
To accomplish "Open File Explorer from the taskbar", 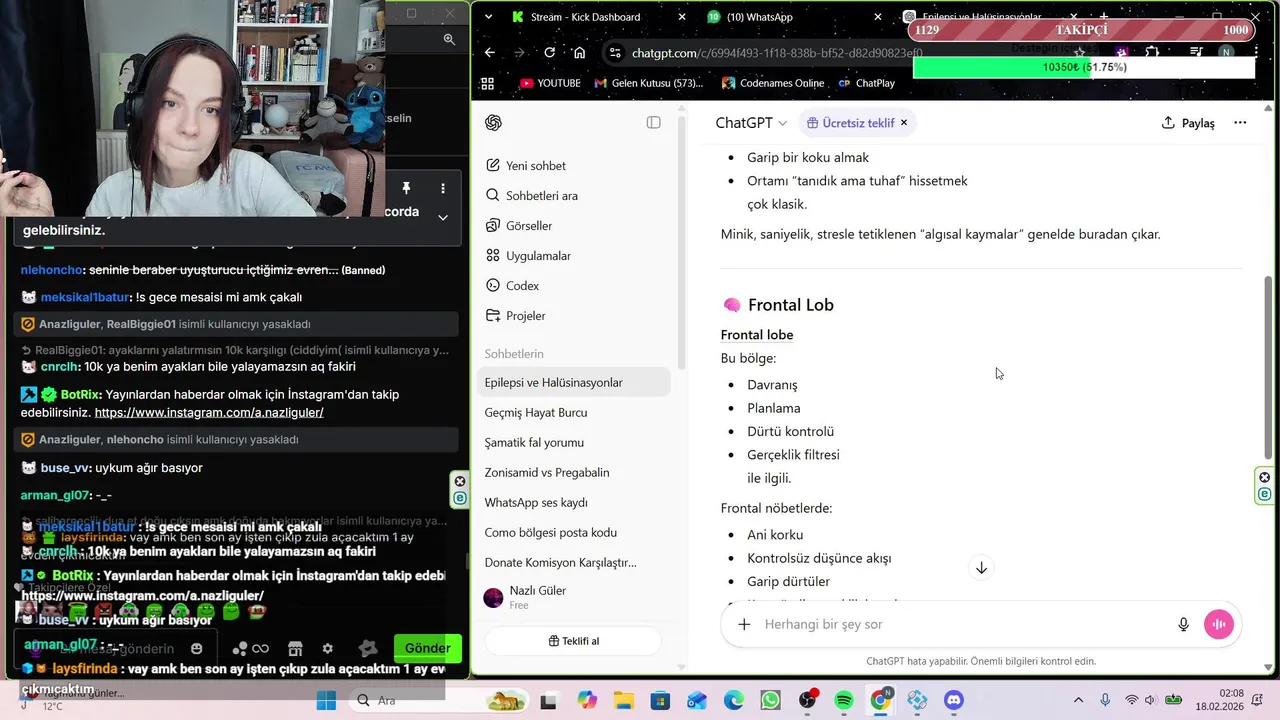I will coord(623,701).
